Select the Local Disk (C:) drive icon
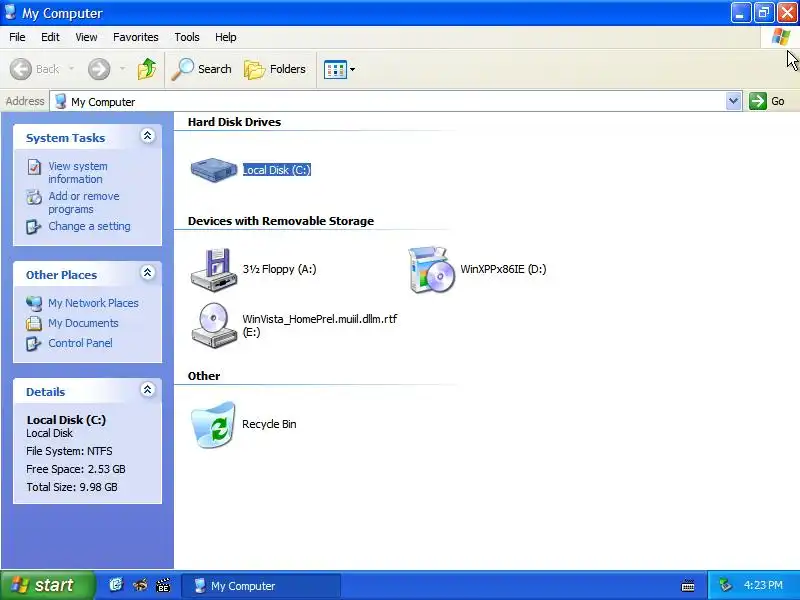The image size is (800, 600). 214,170
